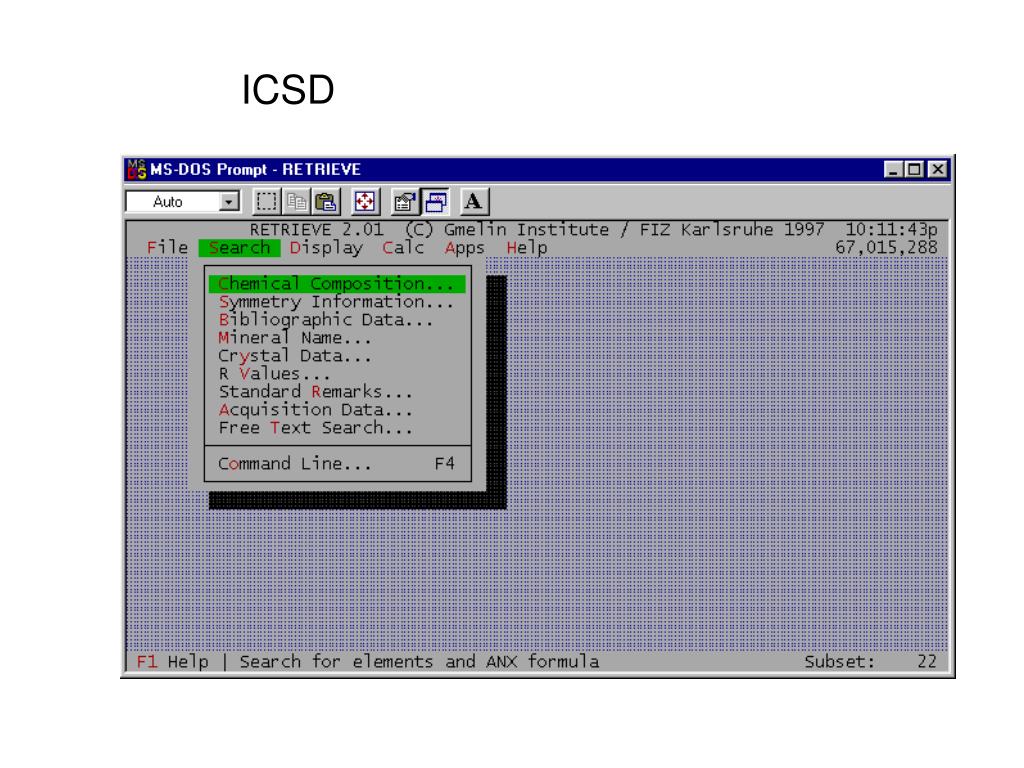Select Free Text Search... item
1024x768 pixels.
pos(338,428)
